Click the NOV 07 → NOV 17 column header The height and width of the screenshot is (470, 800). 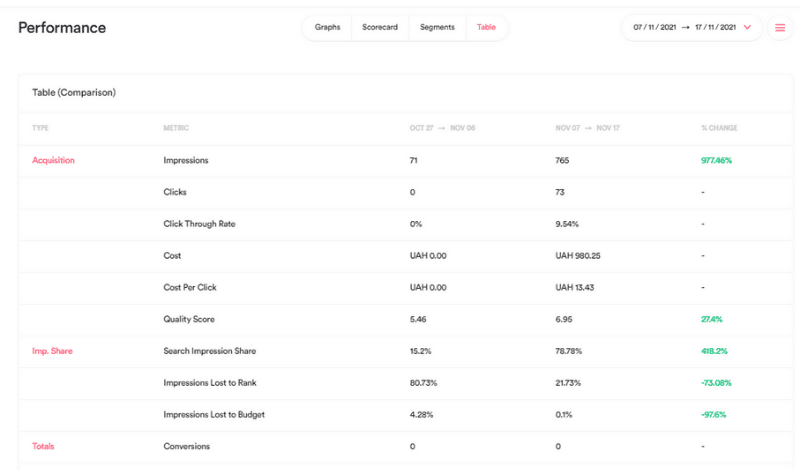(x=587, y=128)
